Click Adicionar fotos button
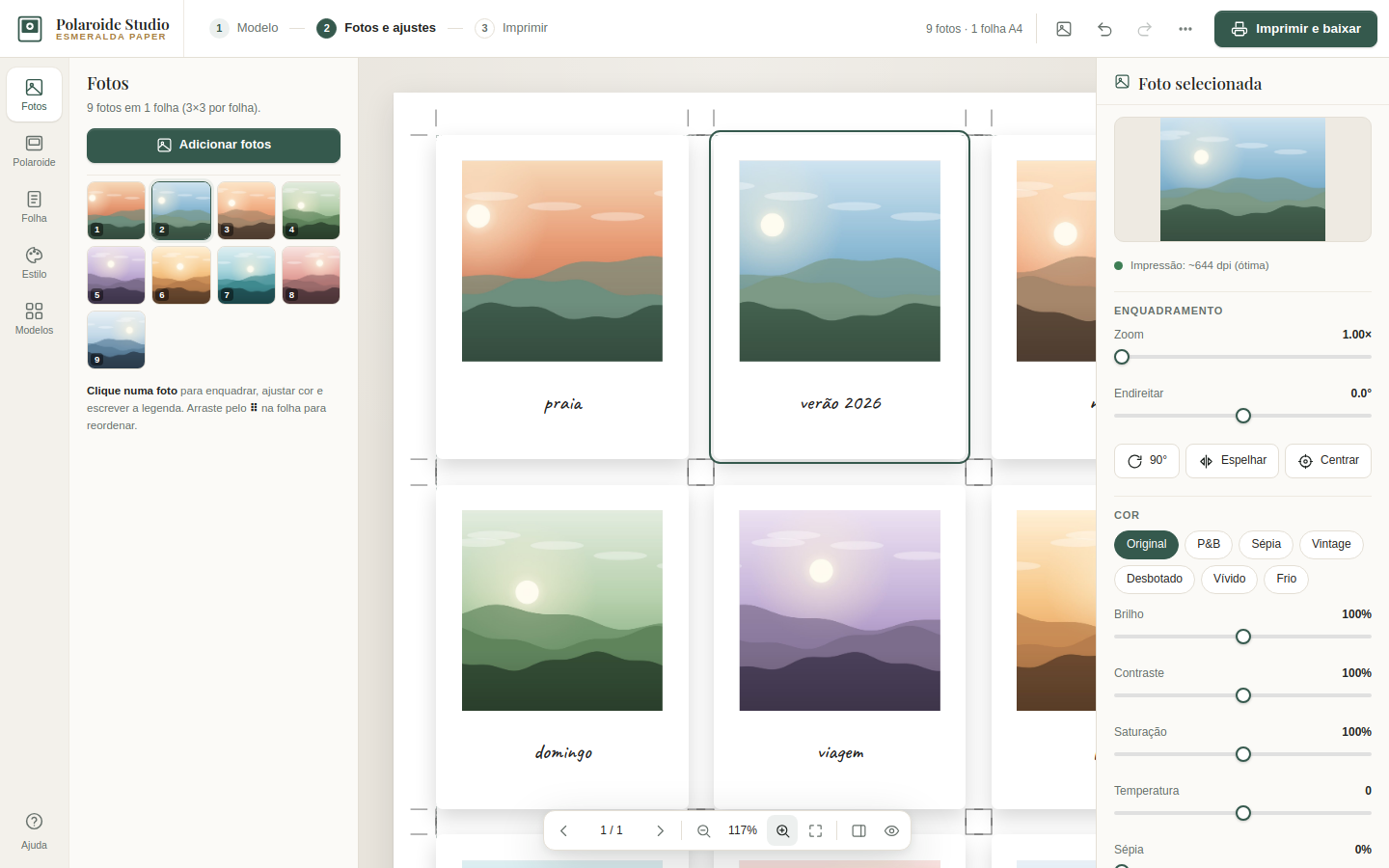1389x868 pixels. coord(213,146)
